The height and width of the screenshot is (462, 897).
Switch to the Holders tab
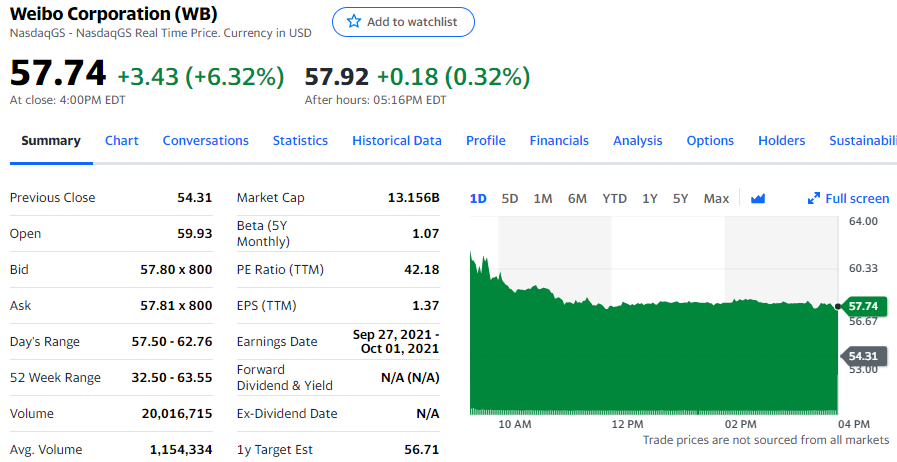click(x=781, y=141)
